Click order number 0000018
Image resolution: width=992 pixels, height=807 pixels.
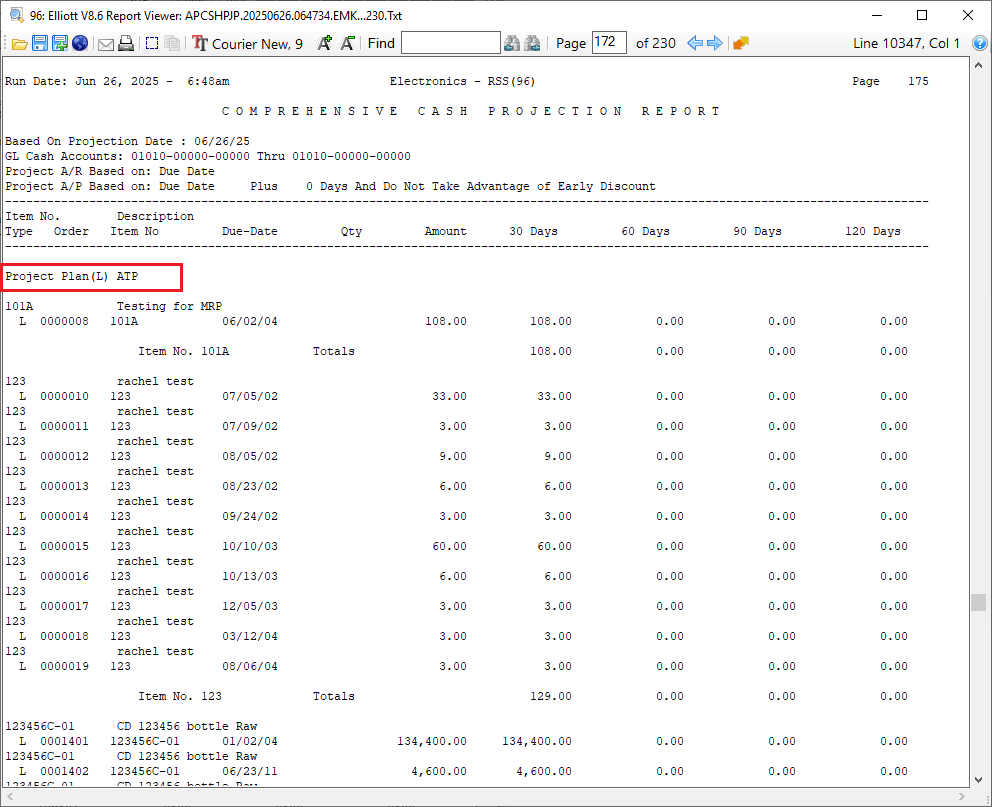click(65, 636)
